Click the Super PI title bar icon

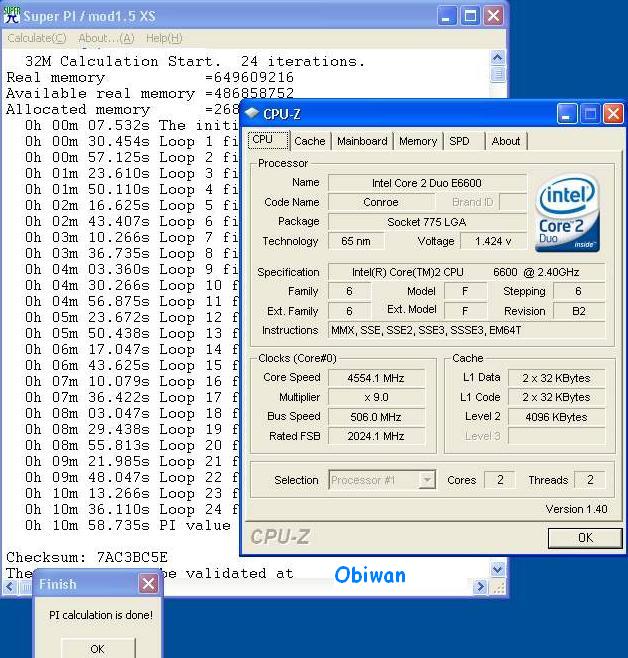11,16
